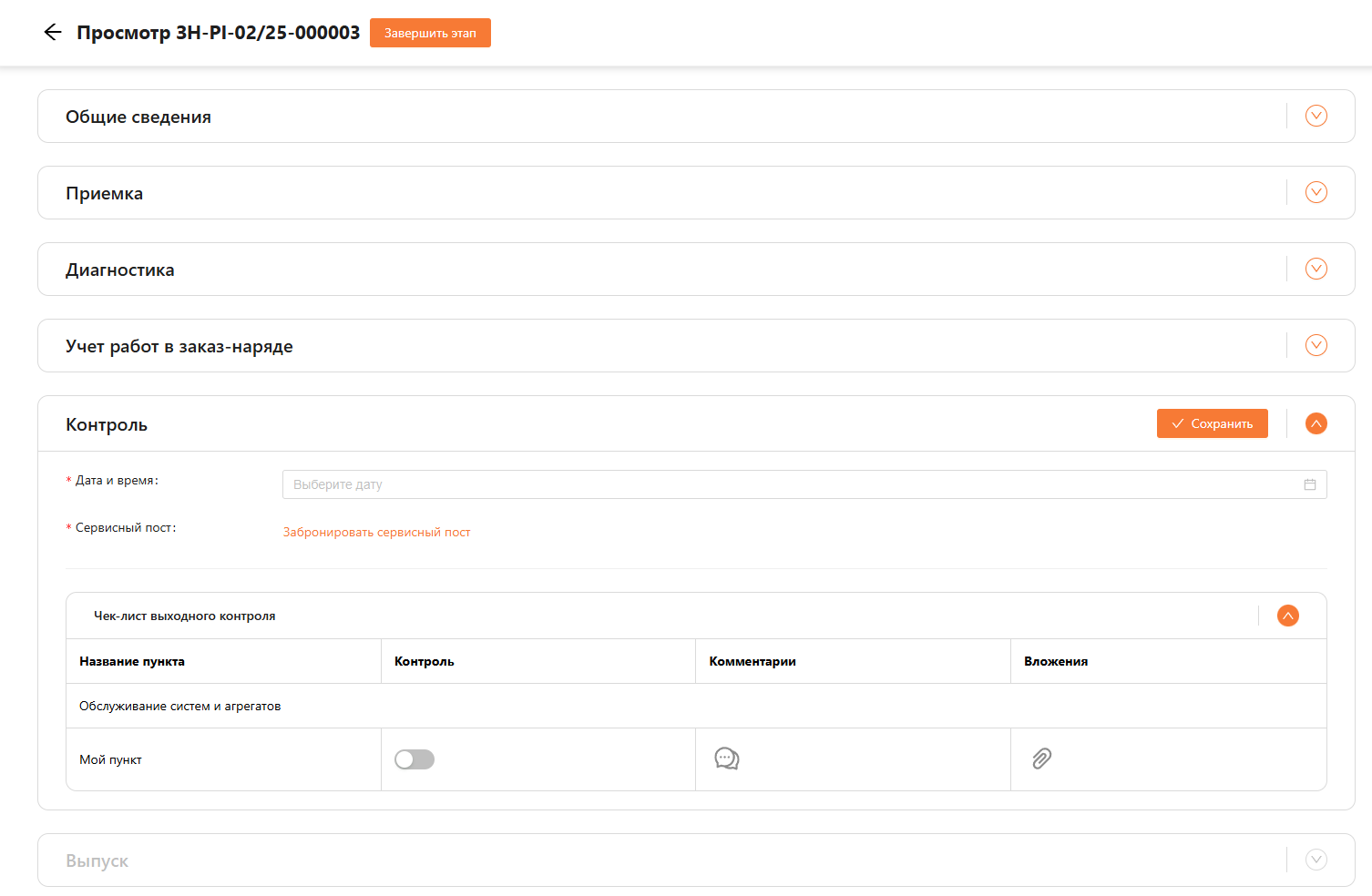Select Обслуживание систем и агрегатов row
The height and width of the screenshot is (896, 1372).
tap(180, 707)
